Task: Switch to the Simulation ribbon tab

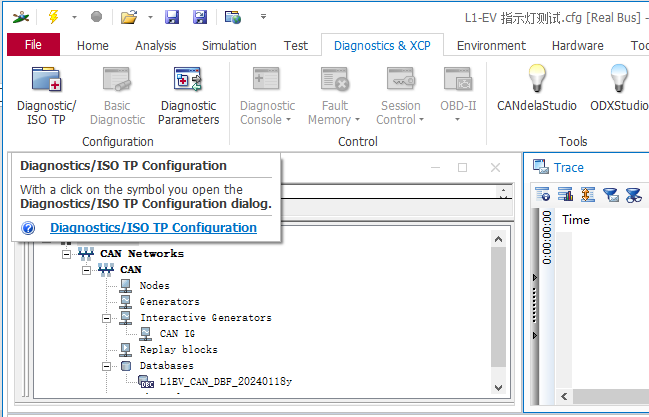Action: click(x=229, y=46)
